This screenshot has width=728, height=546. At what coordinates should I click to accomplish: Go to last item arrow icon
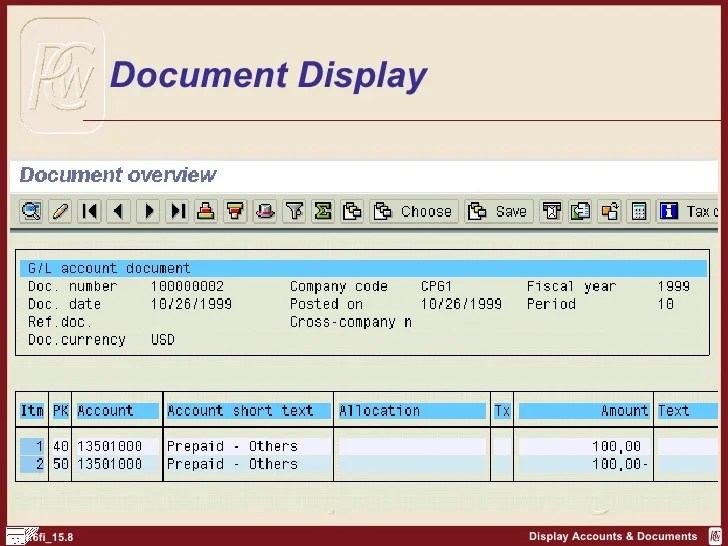click(x=177, y=211)
